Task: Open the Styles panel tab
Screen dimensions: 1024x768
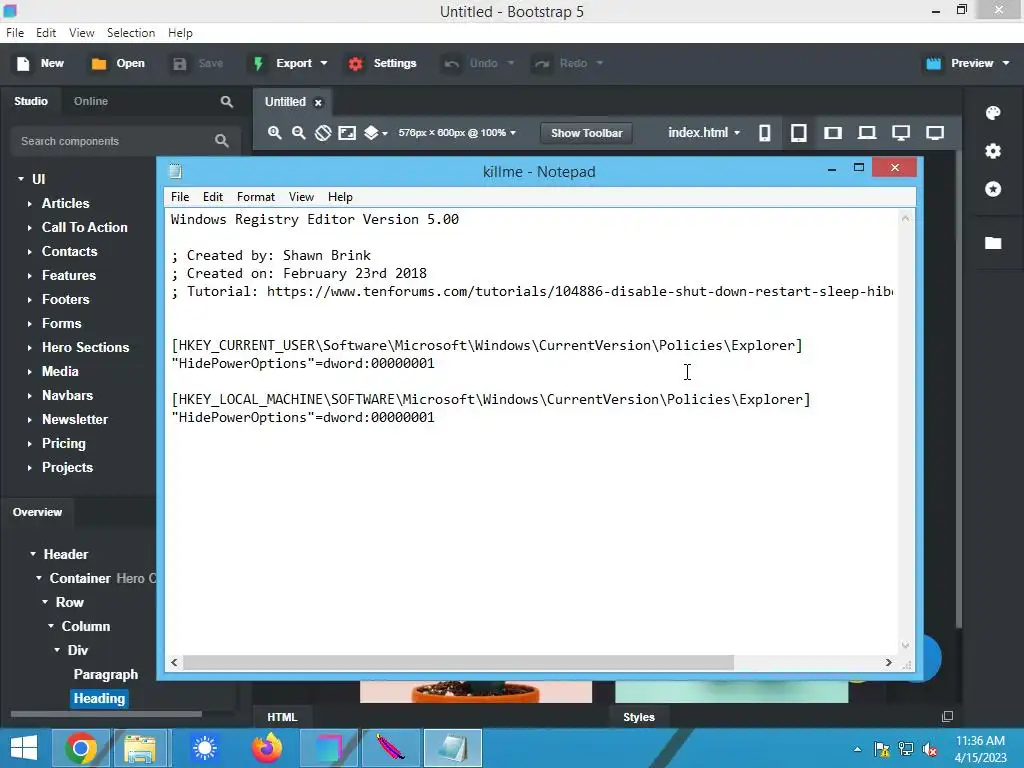Action: (x=639, y=716)
